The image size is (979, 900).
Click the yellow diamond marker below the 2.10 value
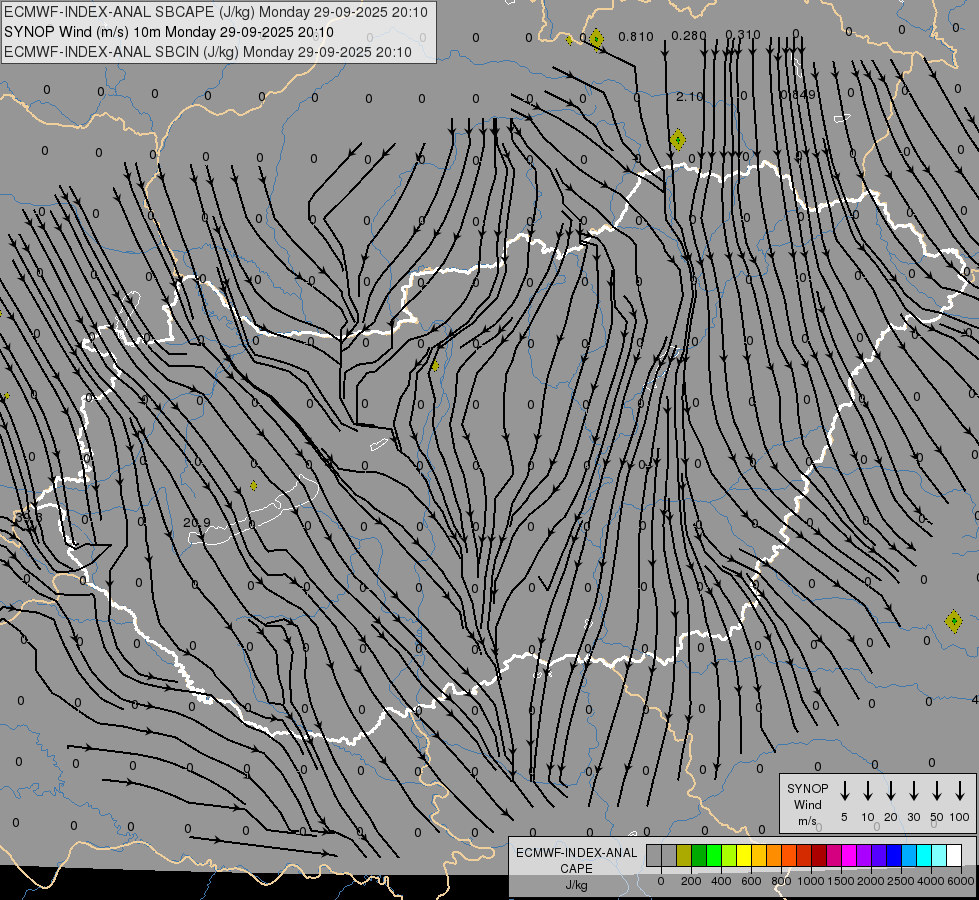coord(678,139)
